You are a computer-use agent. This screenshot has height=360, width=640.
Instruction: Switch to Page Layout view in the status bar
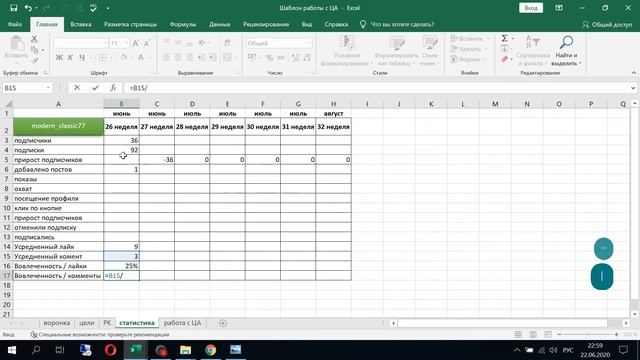pyautogui.click(x=533, y=334)
